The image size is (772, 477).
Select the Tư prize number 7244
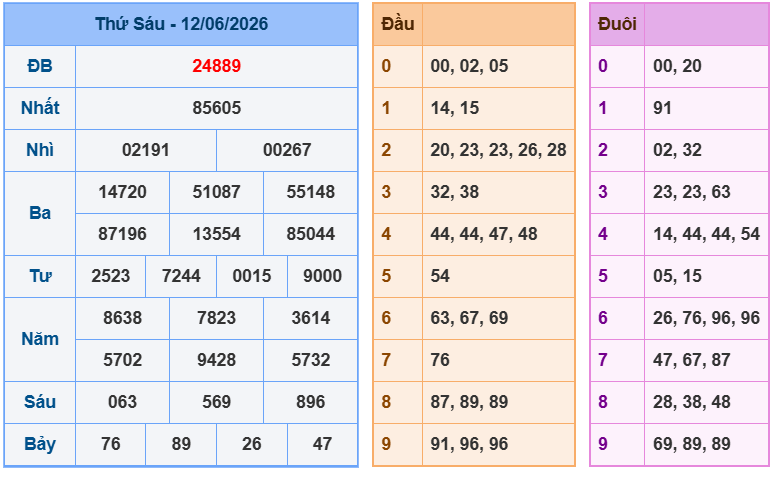pyautogui.click(x=181, y=276)
